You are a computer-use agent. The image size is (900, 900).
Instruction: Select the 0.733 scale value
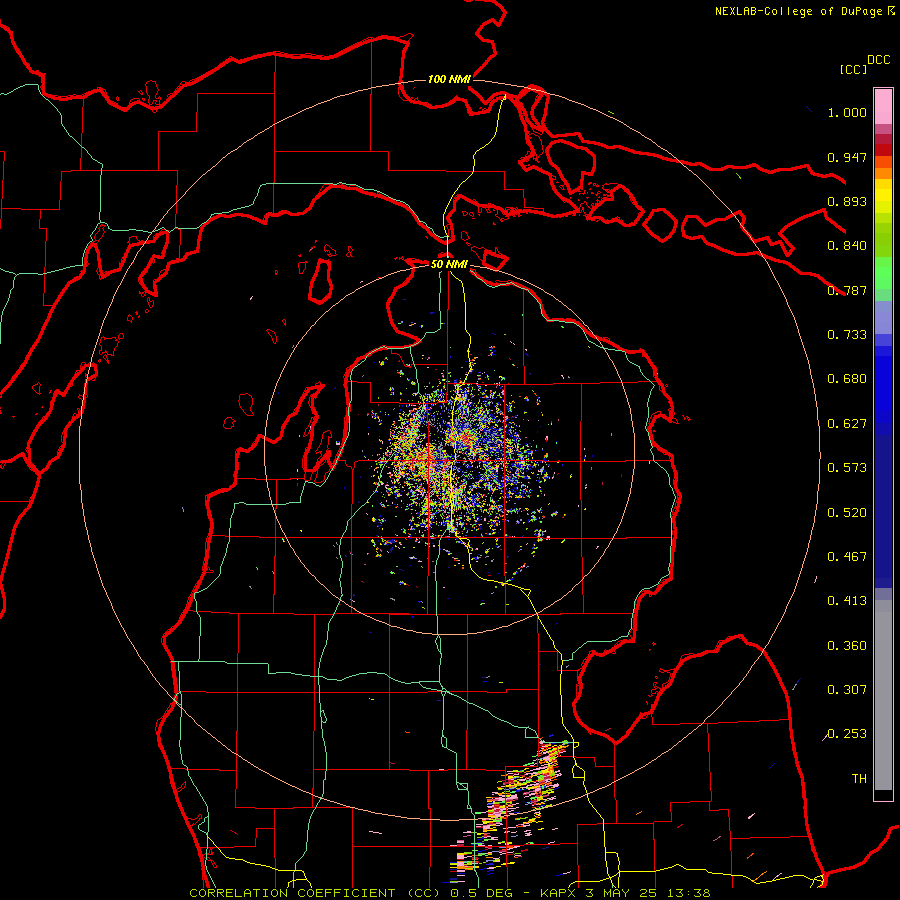[x=847, y=335]
